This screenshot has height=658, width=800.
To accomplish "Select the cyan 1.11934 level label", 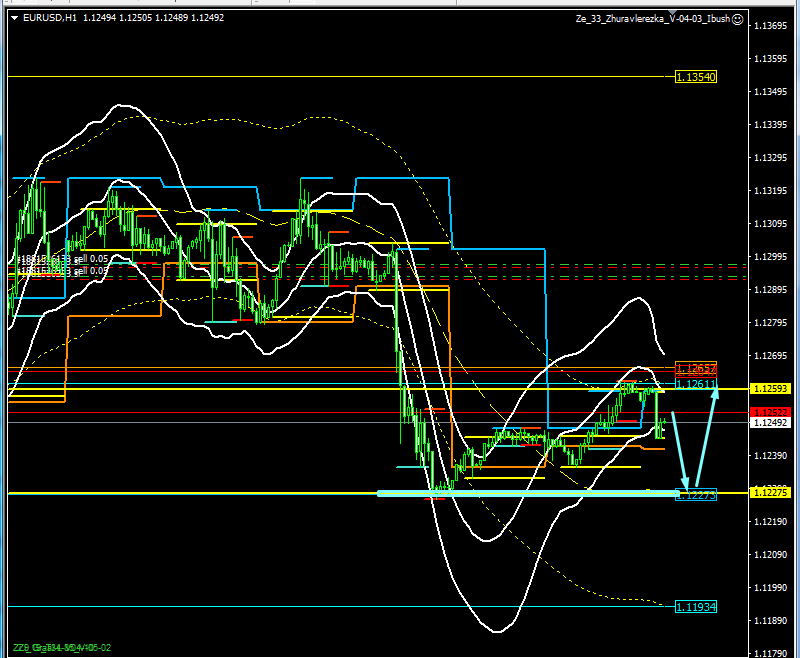I will point(696,607).
